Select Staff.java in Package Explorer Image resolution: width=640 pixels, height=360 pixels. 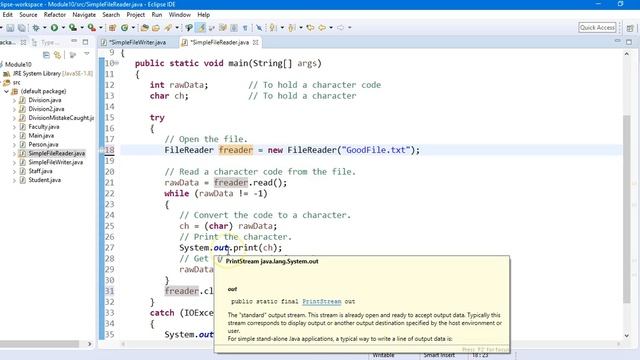(40, 171)
